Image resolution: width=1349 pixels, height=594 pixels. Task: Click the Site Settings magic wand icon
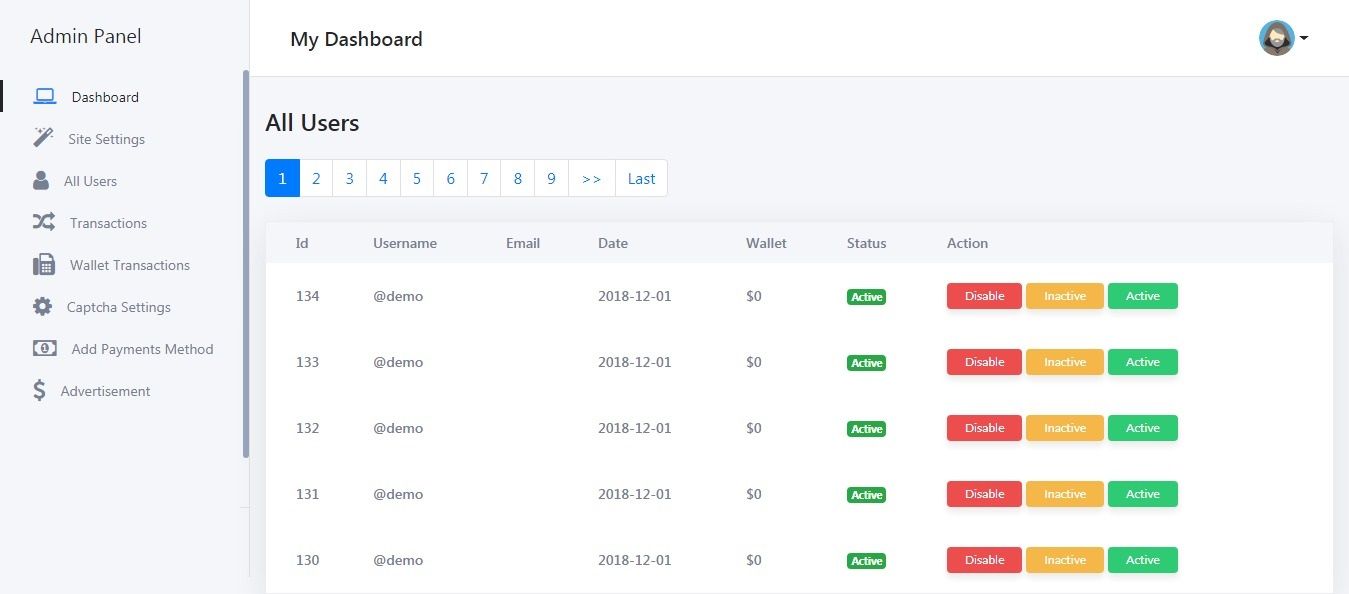tap(43, 138)
